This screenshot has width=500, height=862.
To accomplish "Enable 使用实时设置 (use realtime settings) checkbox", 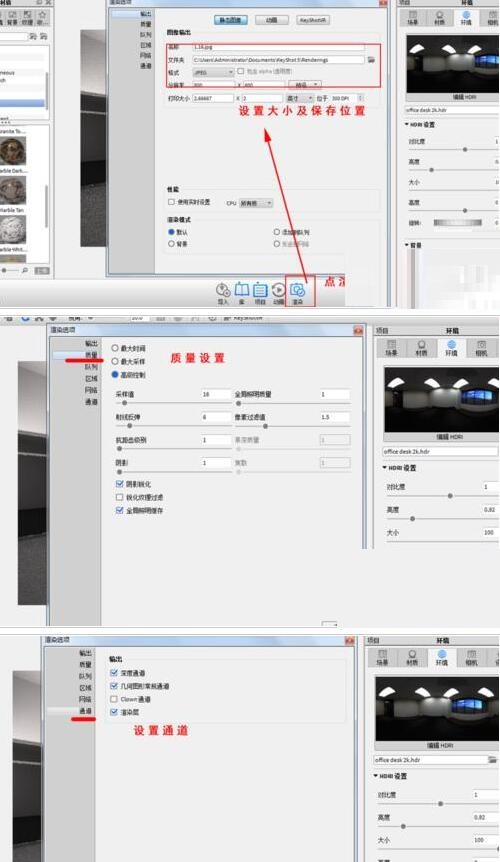I will [x=171, y=202].
